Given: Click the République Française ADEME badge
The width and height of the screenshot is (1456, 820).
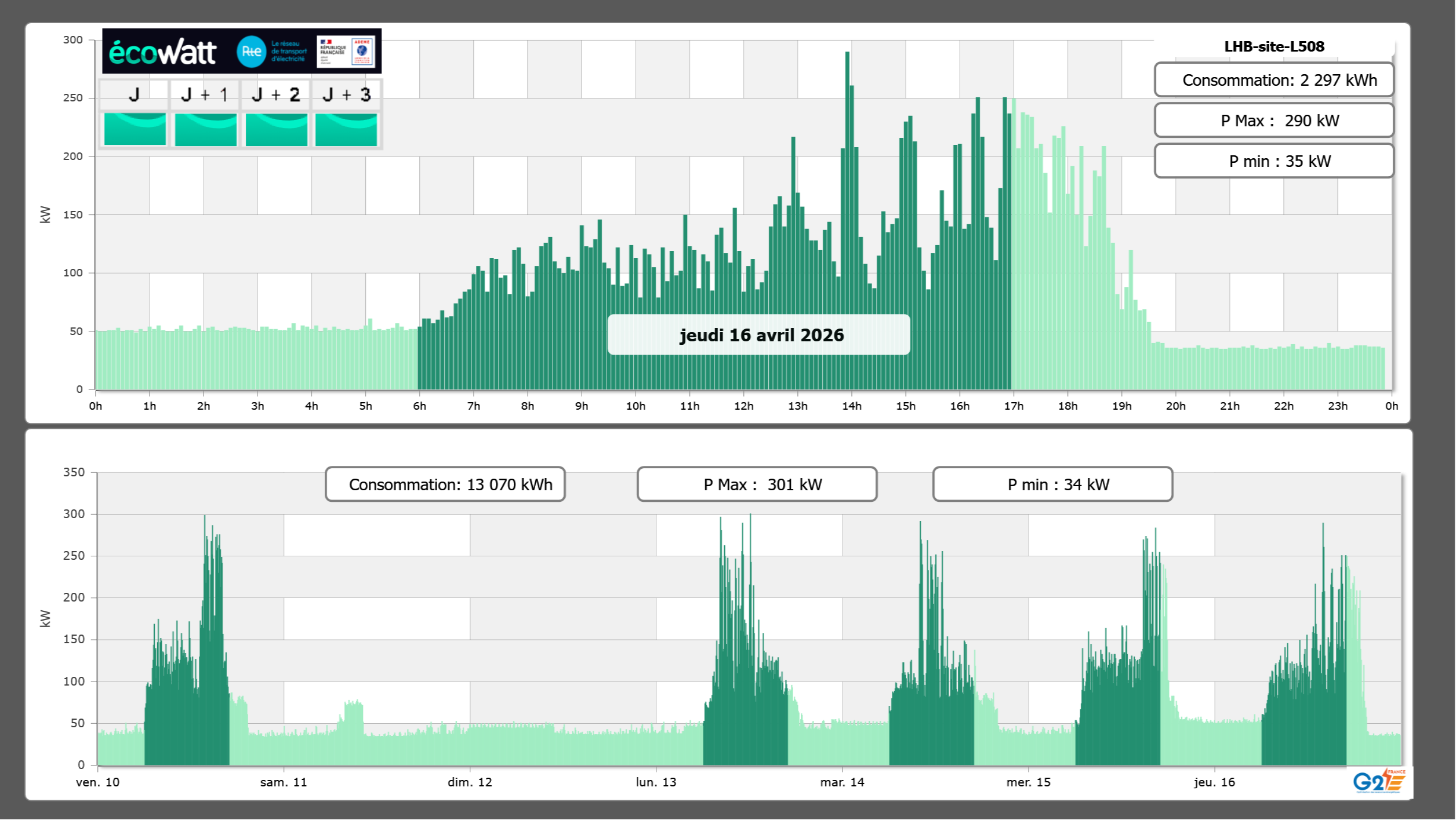Looking at the screenshot, I should click(x=346, y=52).
